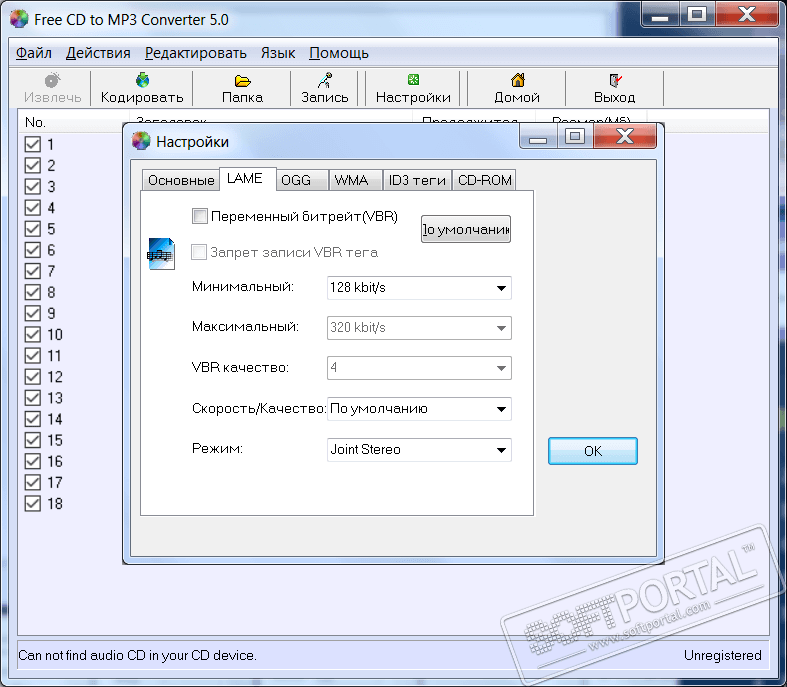Uncheck track 2 checkbox
787x687 pixels.
tap(33, 166)
